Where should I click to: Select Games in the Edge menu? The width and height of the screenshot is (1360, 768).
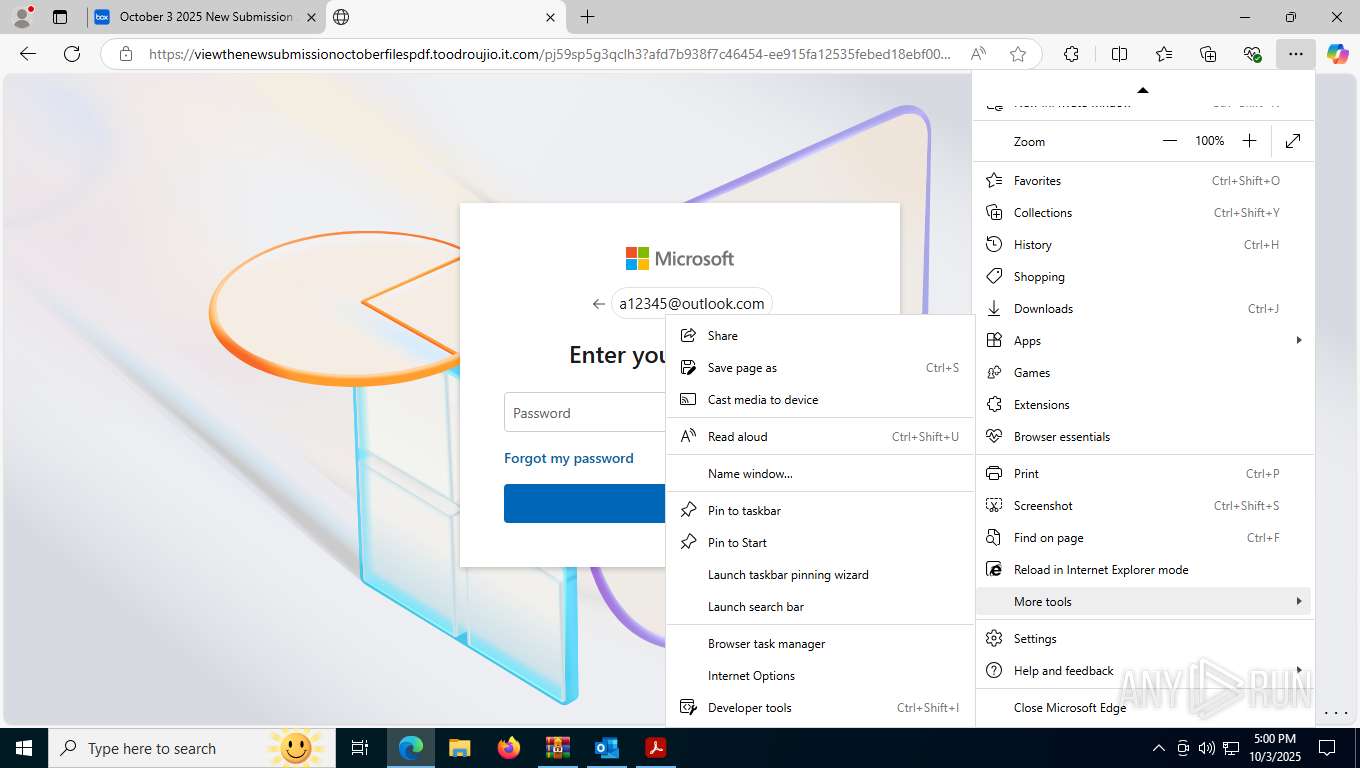point(1143,373)
